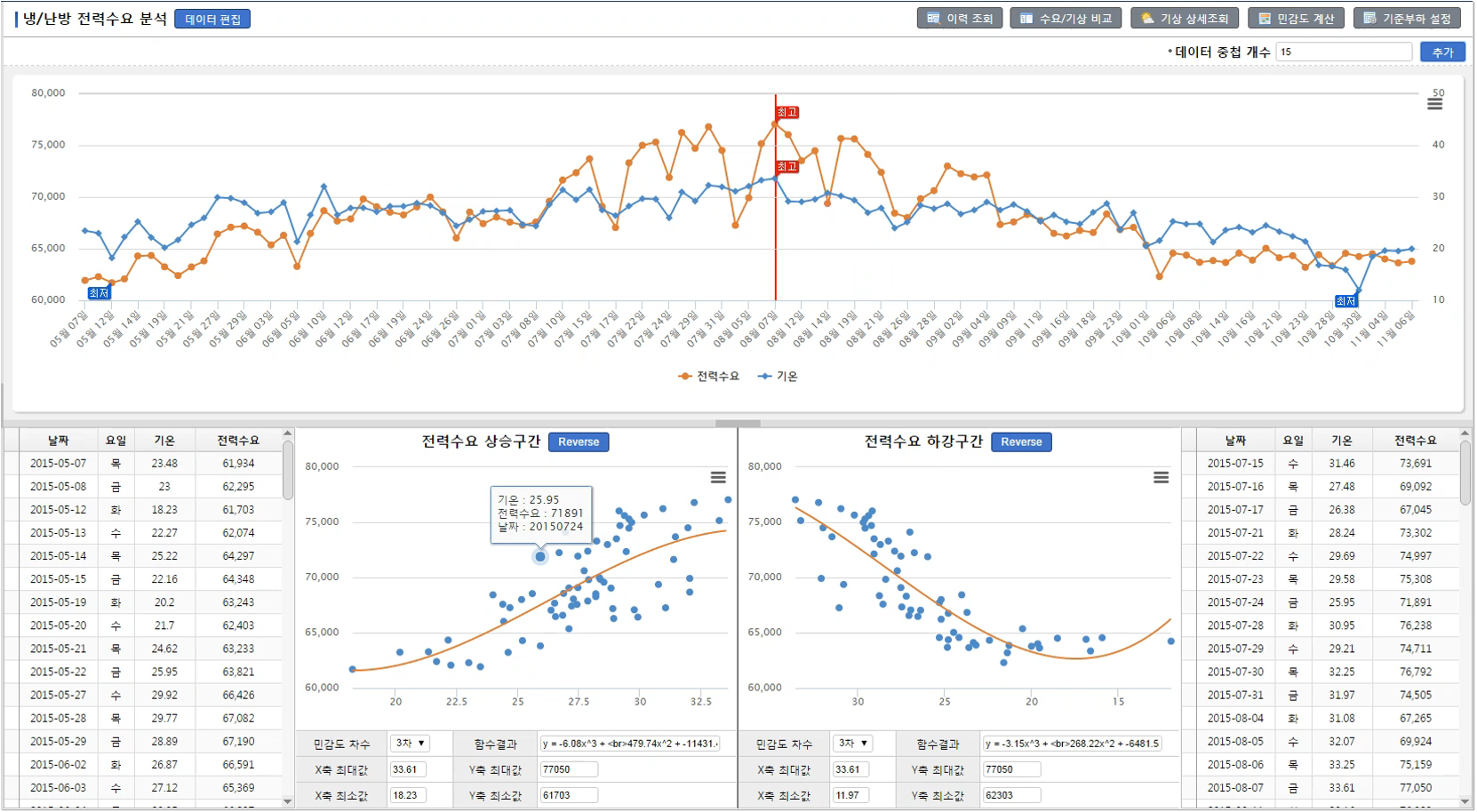Viewport: 1477px width, 812px height.
Task: Open the main chart hamburger menu
Action: [1434, 104]
